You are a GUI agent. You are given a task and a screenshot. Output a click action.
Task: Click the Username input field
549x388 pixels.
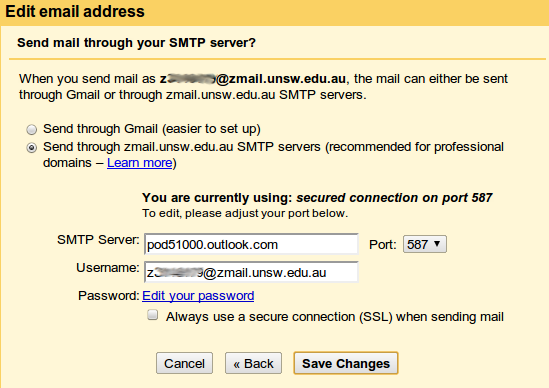(251, 272)
